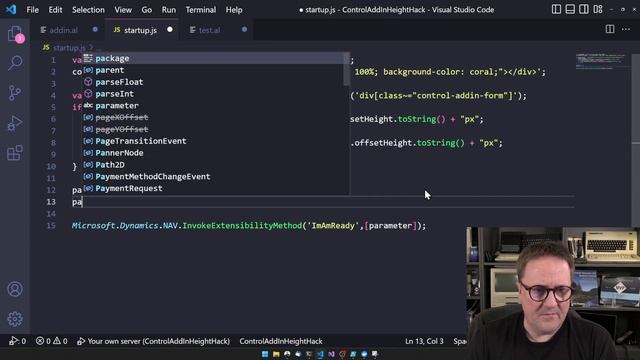Image resolution: width=640 pixels, height=360 pixels.
Task: Click the VS Code logo icon
Action: click(x=11, y=9)
